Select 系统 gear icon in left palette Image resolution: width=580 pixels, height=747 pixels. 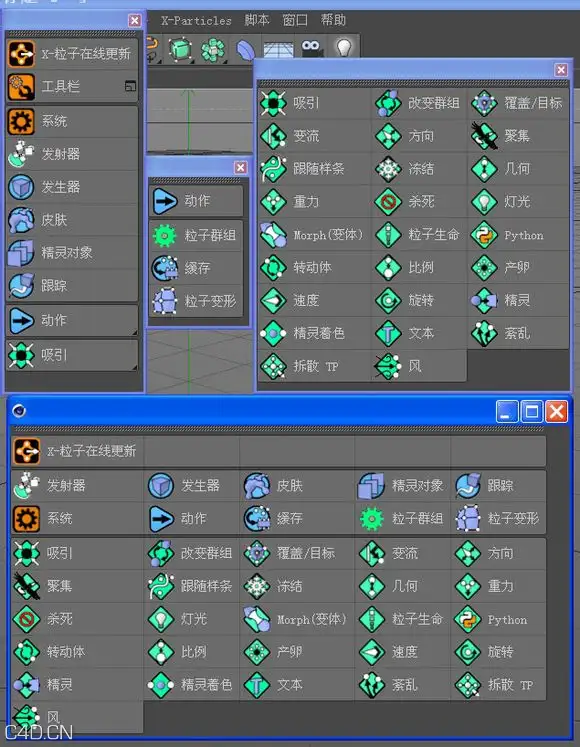(x=21, y=121)
